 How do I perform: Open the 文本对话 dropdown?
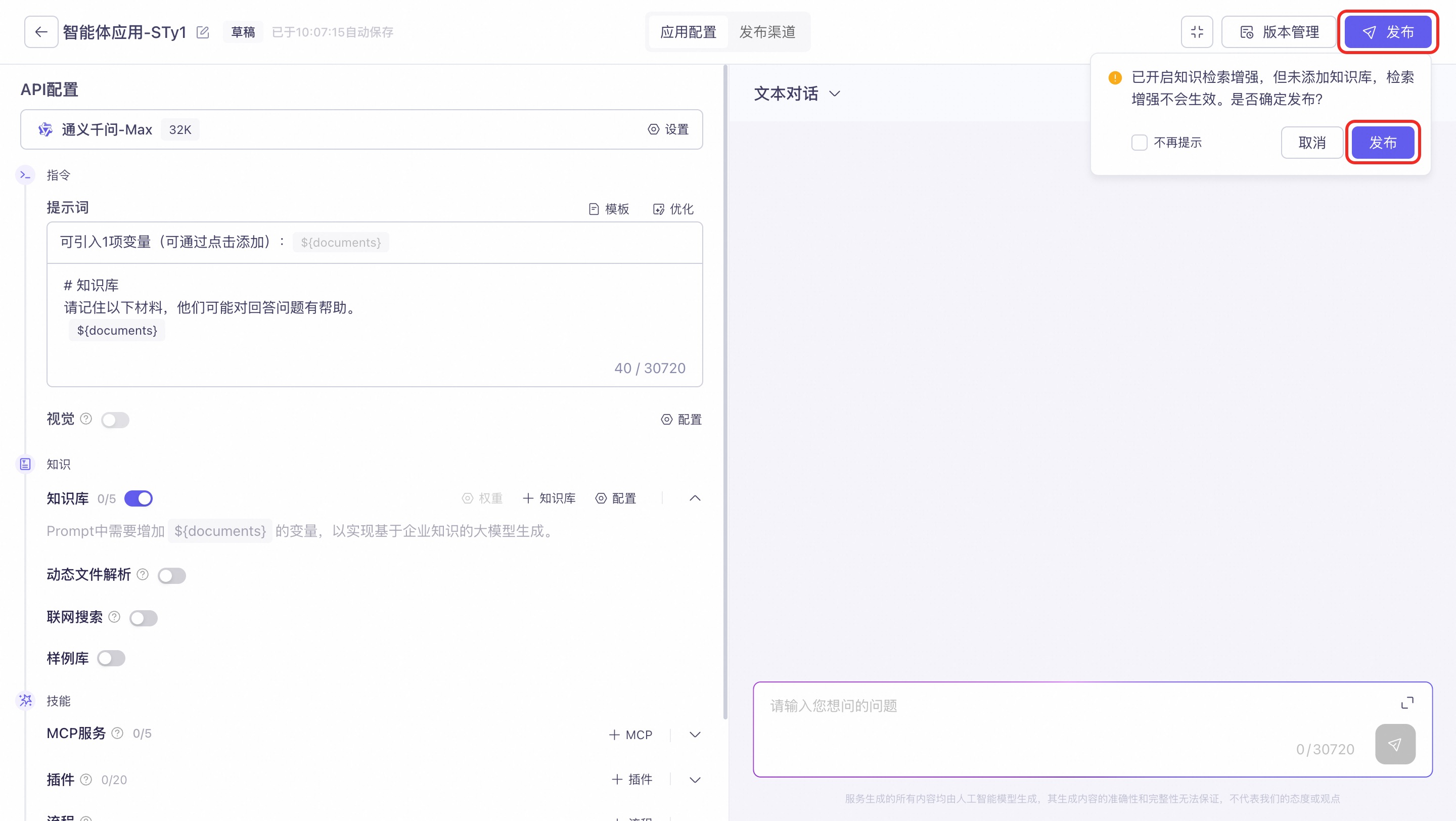click(797, 94)
